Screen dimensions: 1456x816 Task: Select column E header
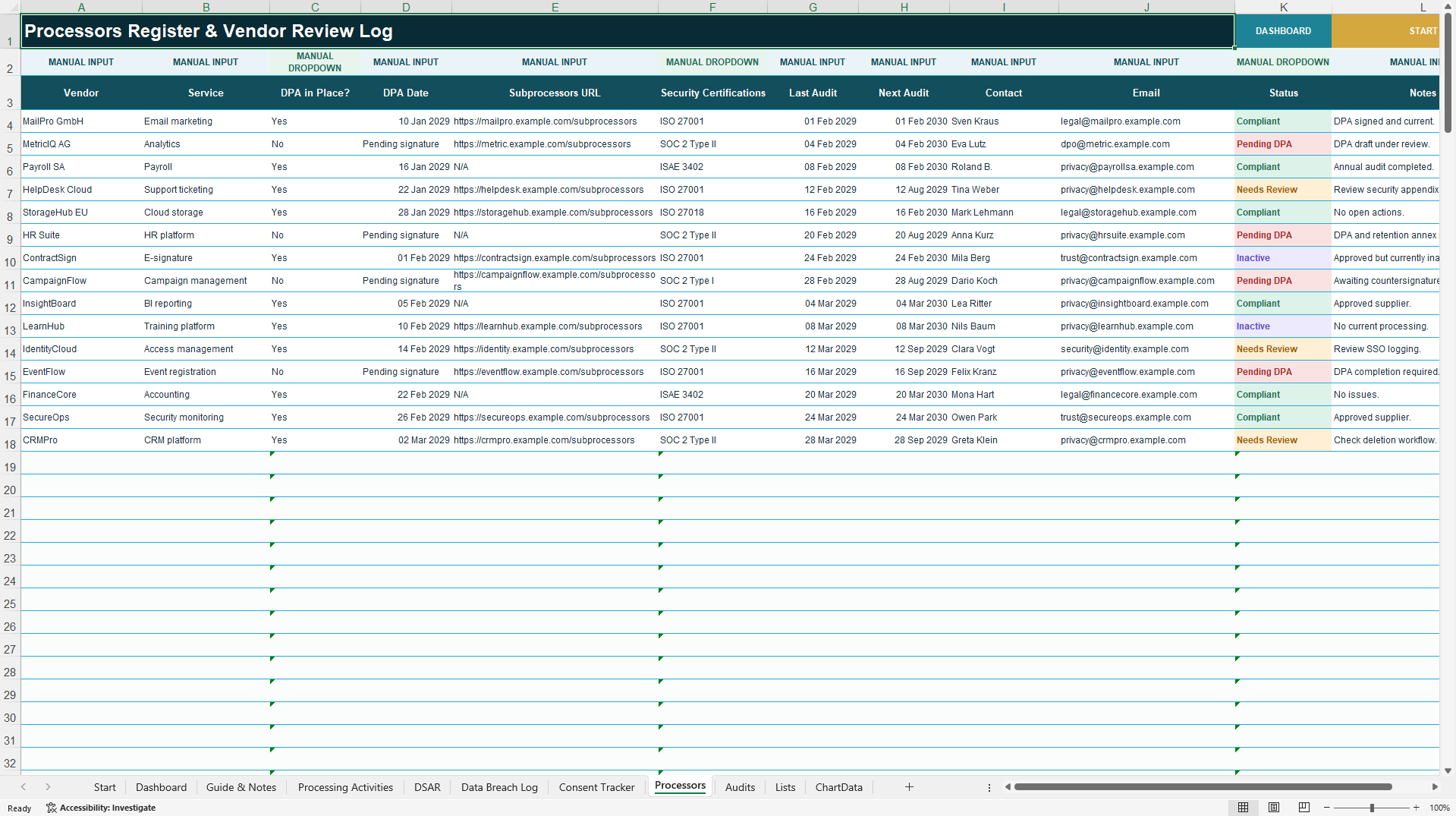click(x=555, y=7)
